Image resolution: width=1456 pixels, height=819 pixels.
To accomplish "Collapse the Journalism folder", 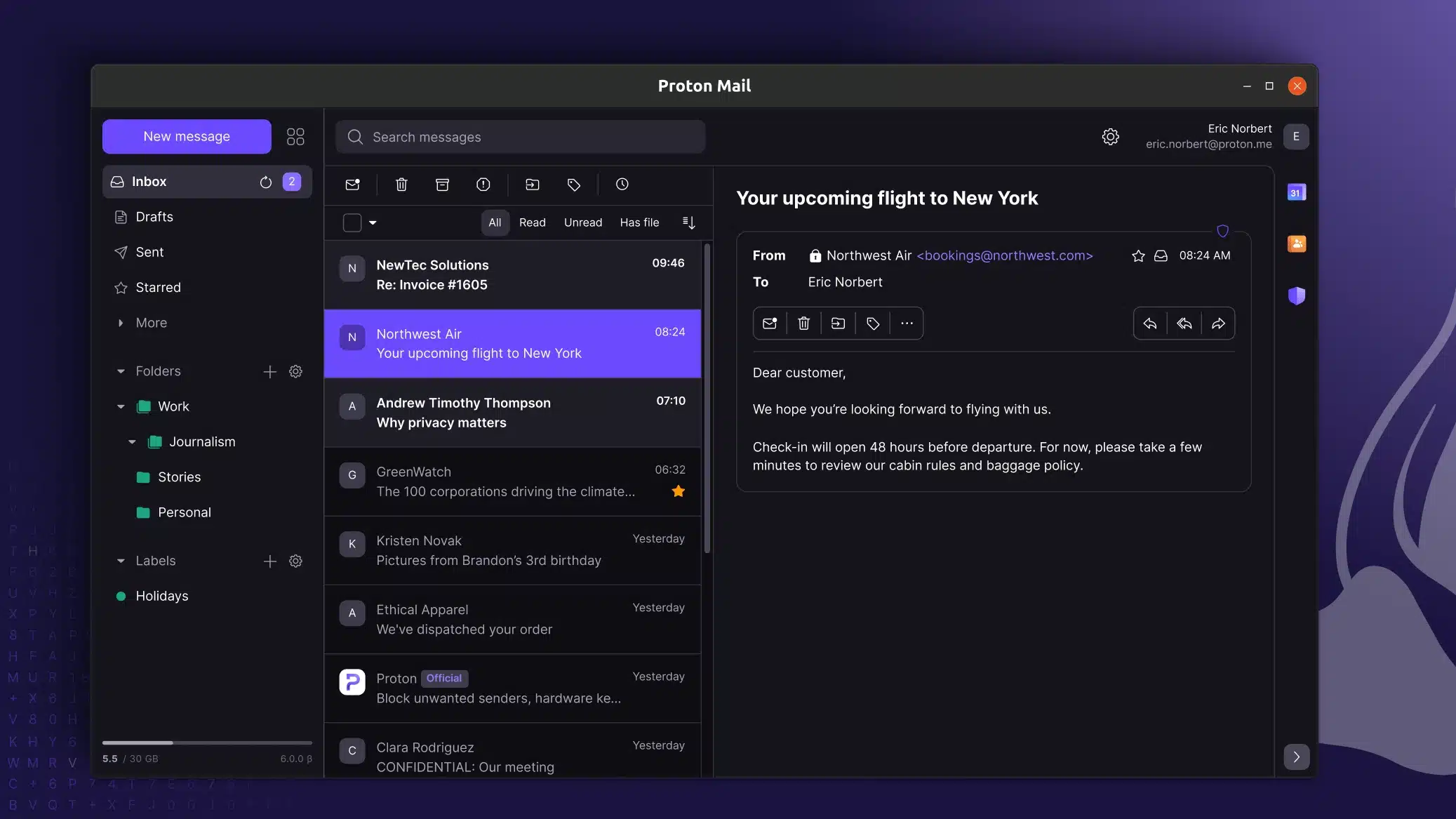I will tap(132, 442).
